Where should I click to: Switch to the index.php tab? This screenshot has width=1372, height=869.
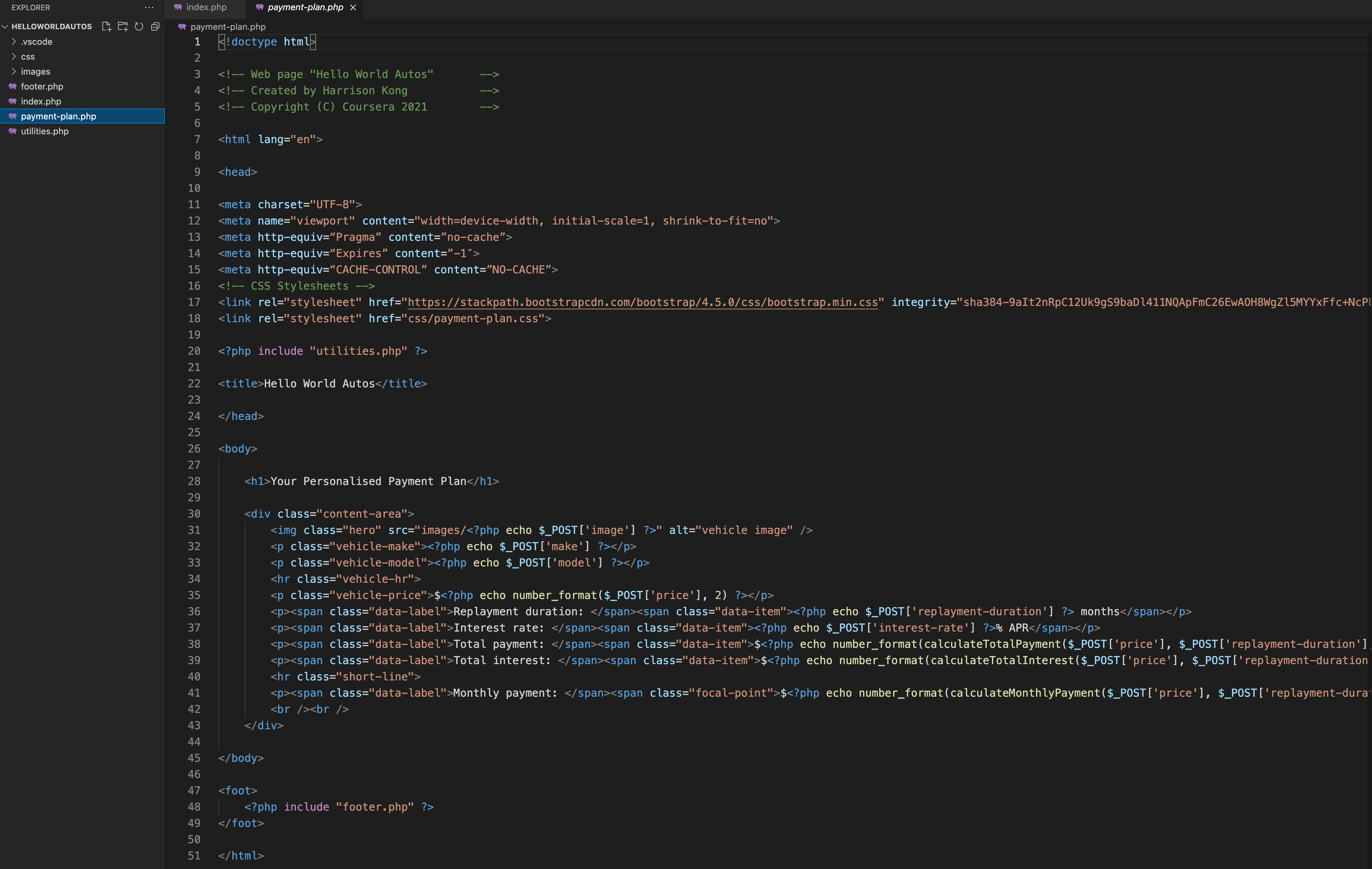click(206, 7)
